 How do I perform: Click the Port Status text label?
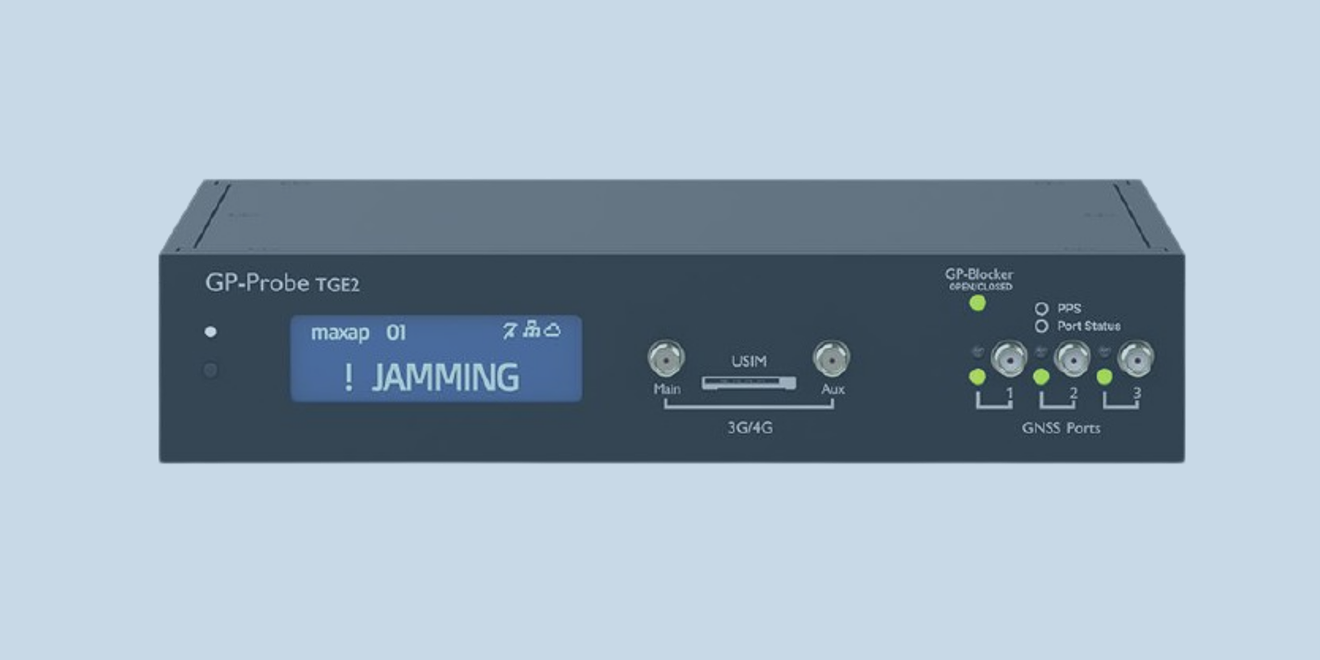pyautogui.click(x=1089, y=326)
